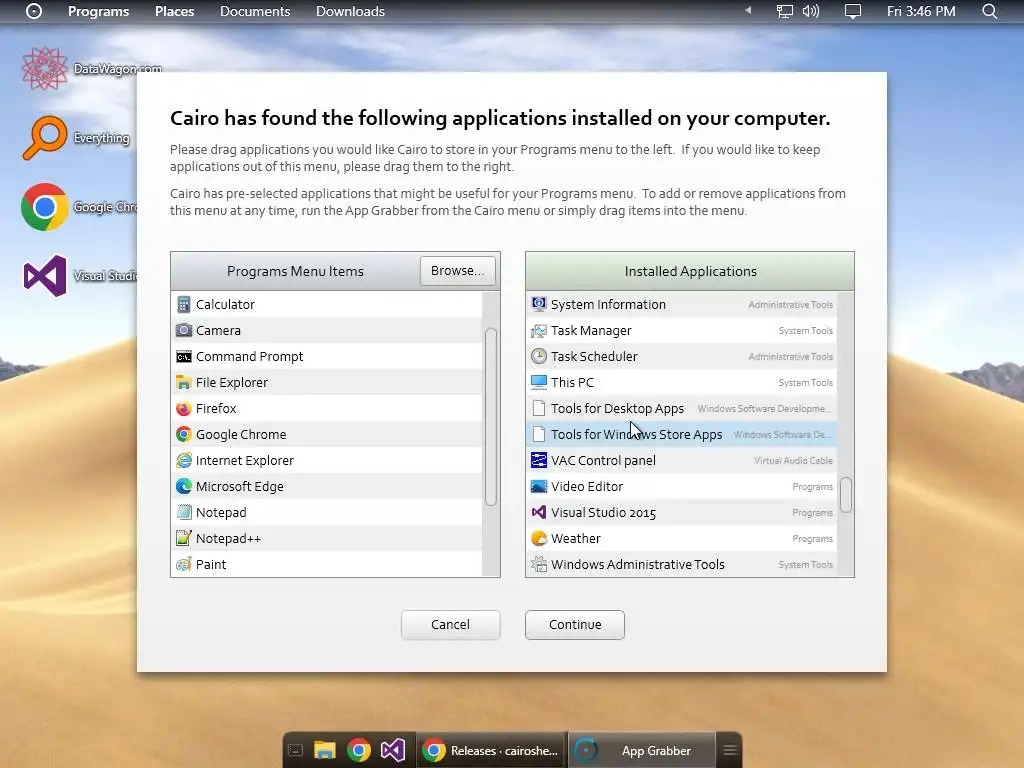
Task: Select the Video Editor label text
Action: pos(587,487)
